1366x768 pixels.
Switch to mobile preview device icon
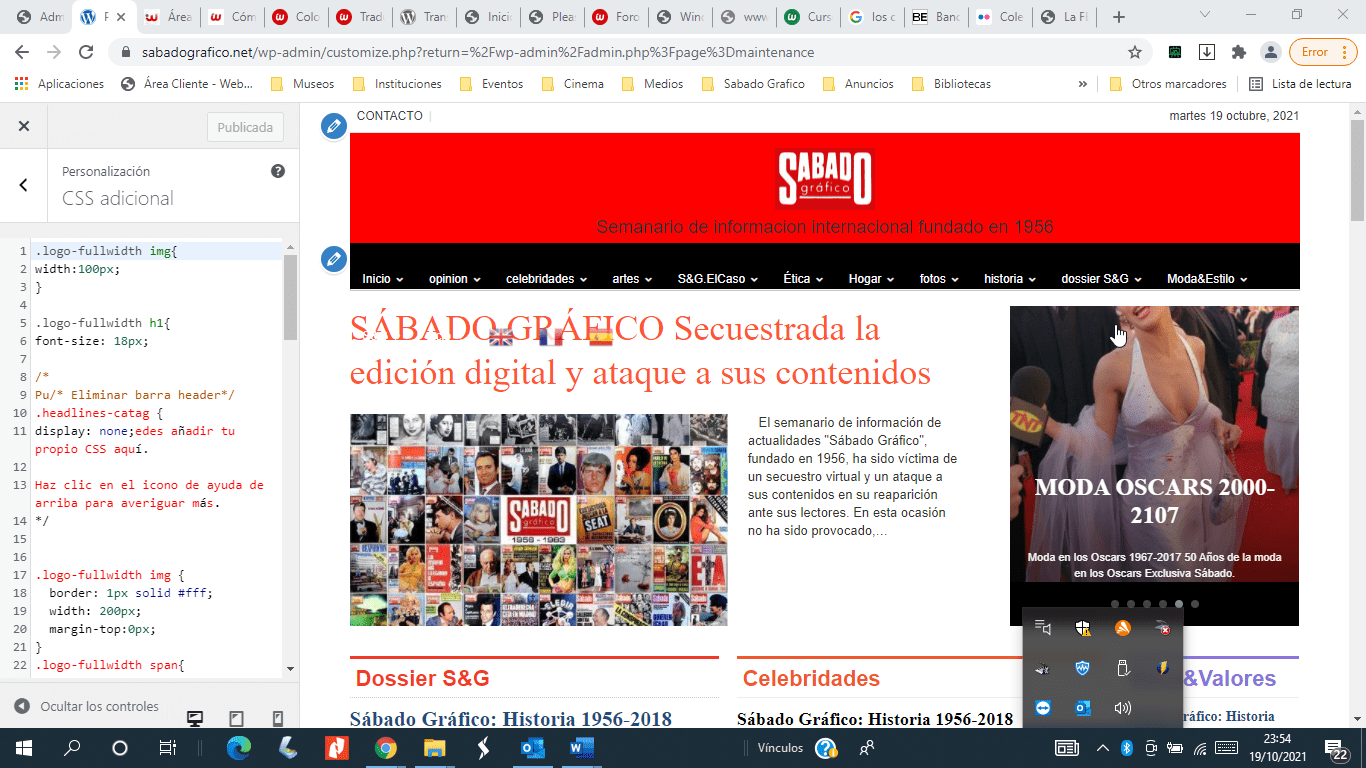point(278,718)
